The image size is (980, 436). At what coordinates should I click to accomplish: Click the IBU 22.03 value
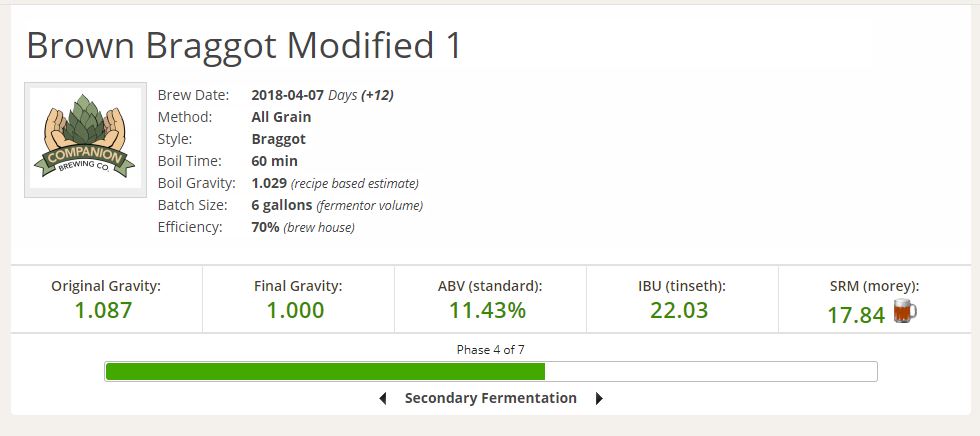tap(679, 310)
